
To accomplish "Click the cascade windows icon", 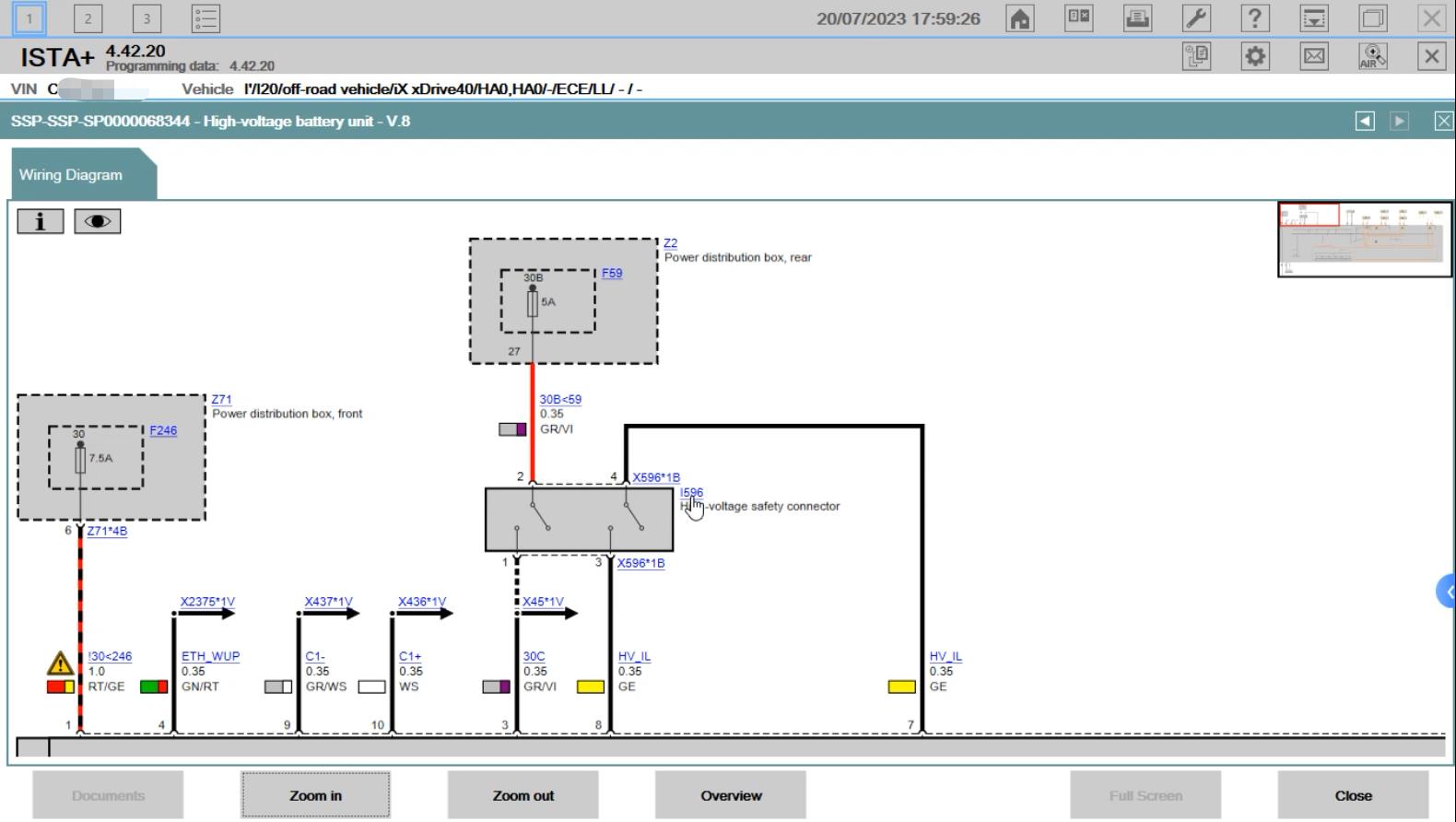I will (x=1373, y=18).
